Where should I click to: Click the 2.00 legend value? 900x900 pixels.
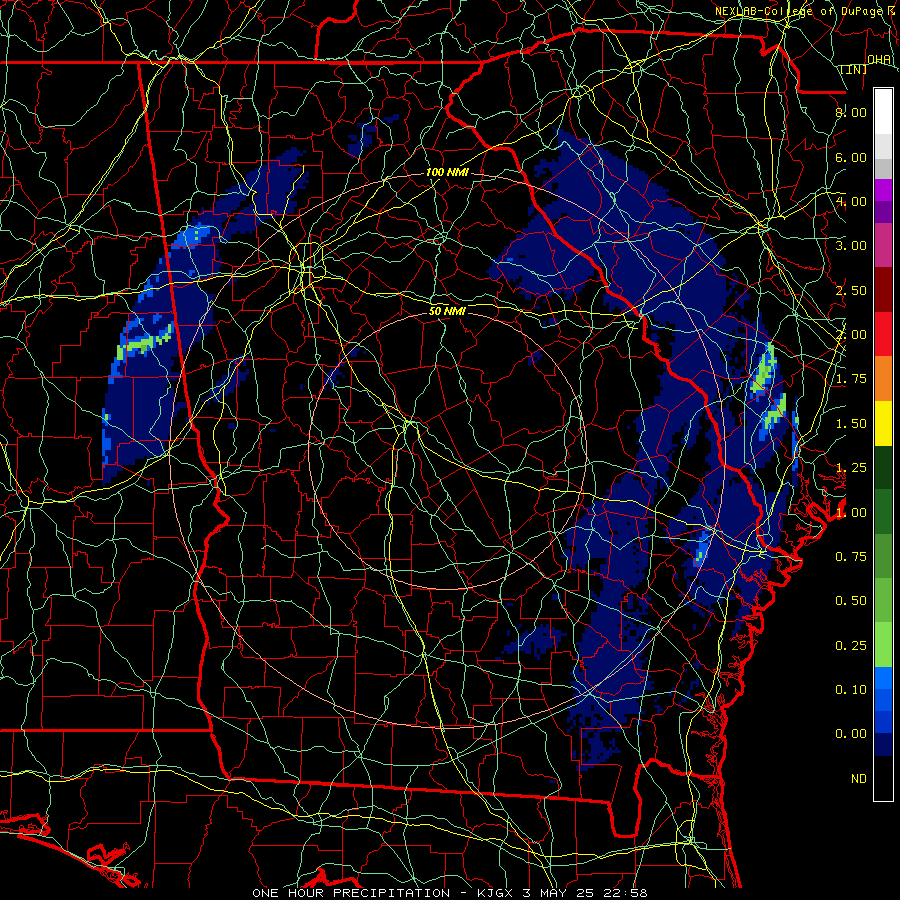point(851,335)
